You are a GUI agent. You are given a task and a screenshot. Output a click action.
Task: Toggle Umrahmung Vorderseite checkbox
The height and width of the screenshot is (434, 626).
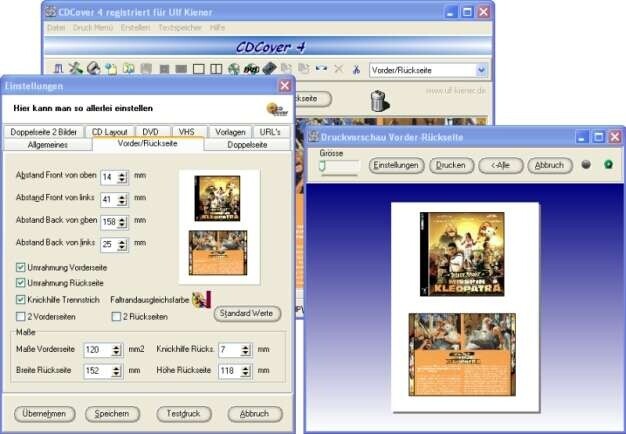20,268
